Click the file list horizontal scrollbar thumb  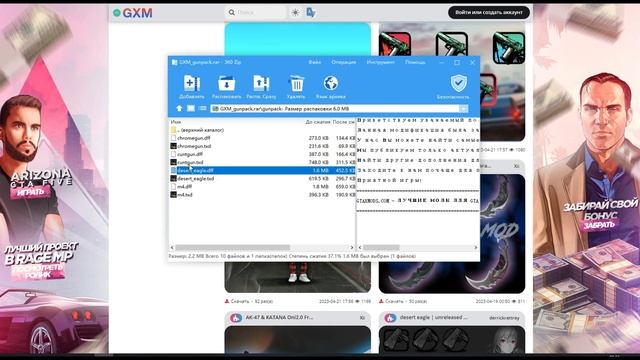pyautogui.click(x=233, y=248)
